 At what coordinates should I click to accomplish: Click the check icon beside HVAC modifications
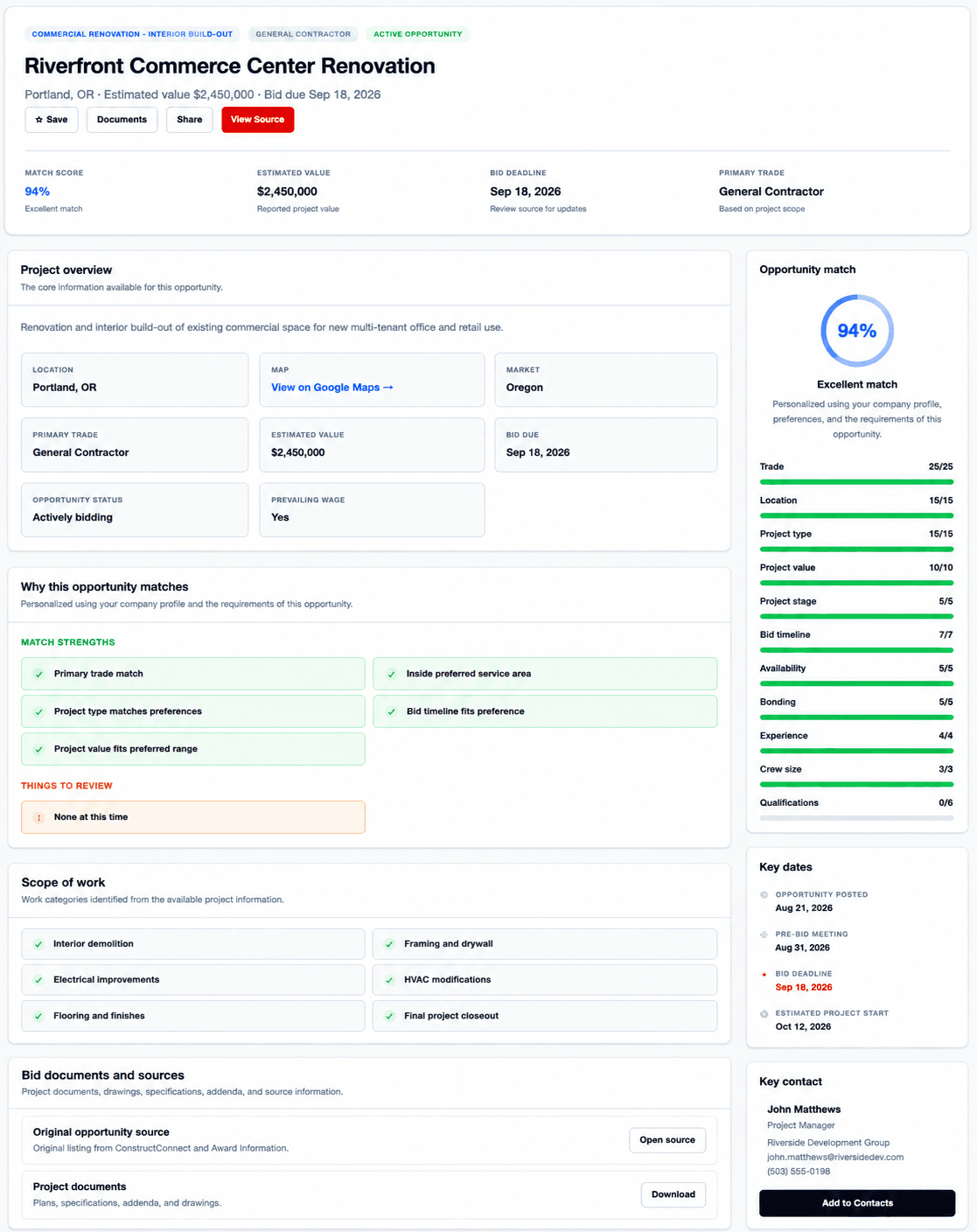[x=391, y=980]
